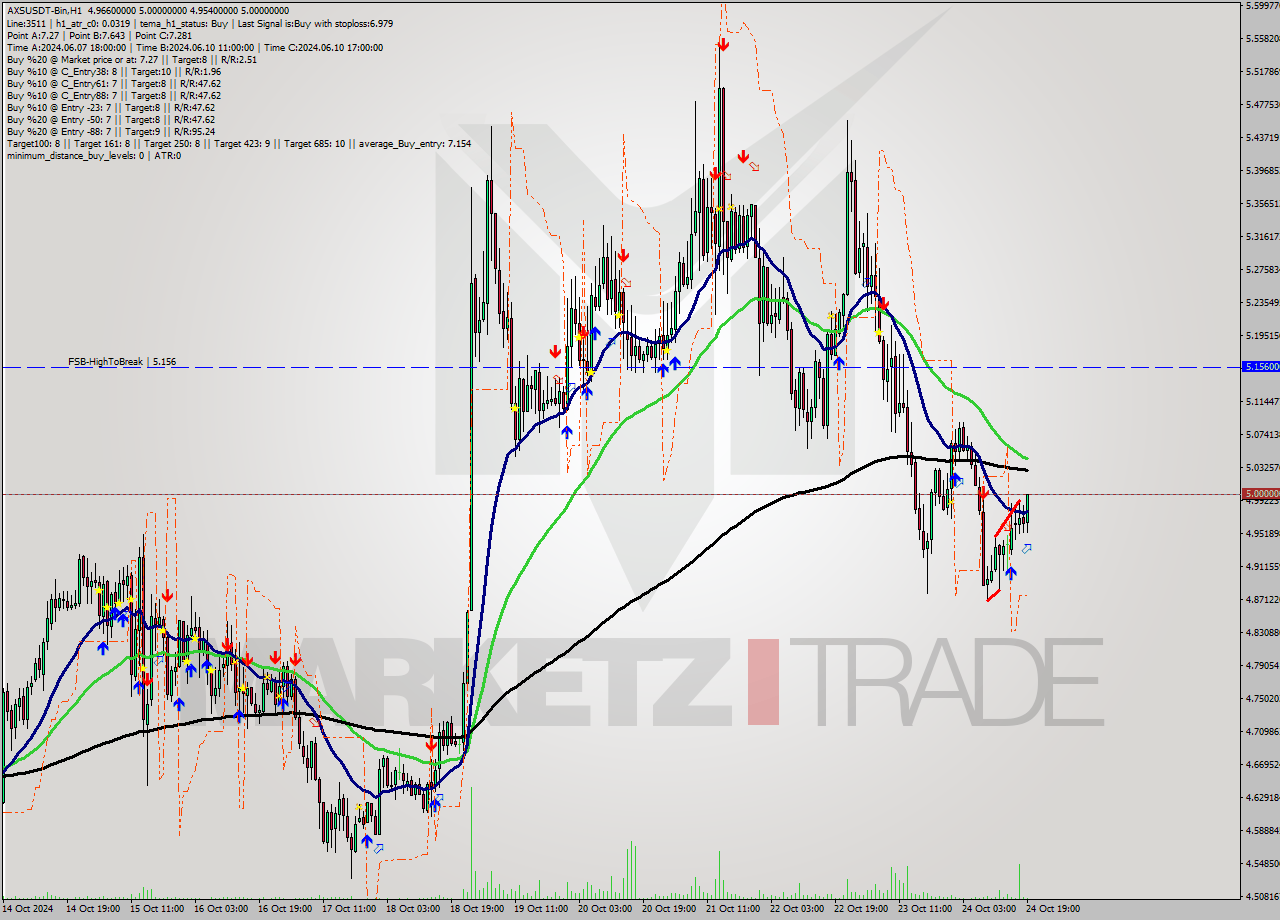This screenshot has height=920, width=1280.
Task: Select the 'Buy %10 @ C_Entry88: 7' line
Action: point(113,95)
